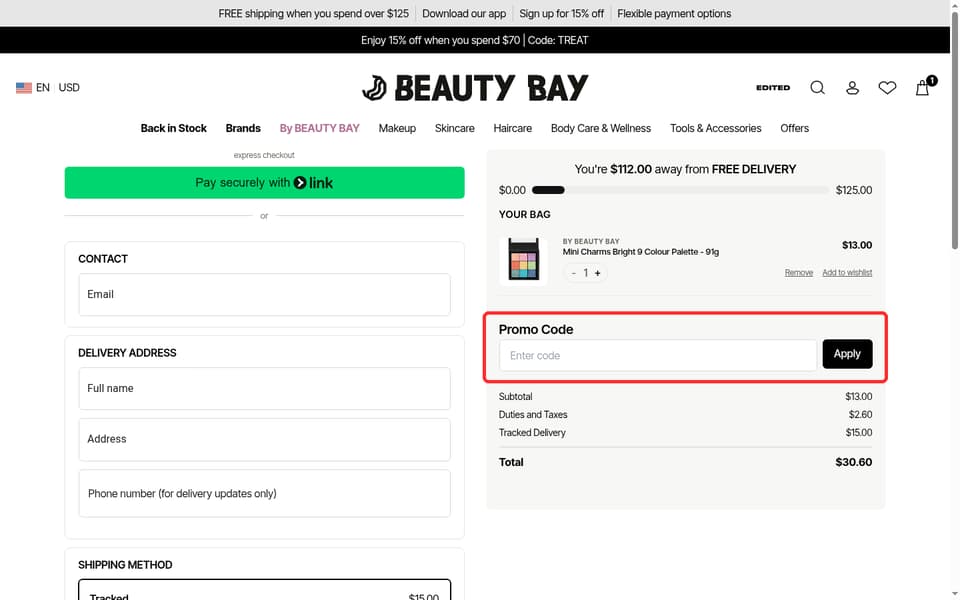Viewport: 960px width, 600px height.
Task: Change language via EN selector
Action: [43, 88]
